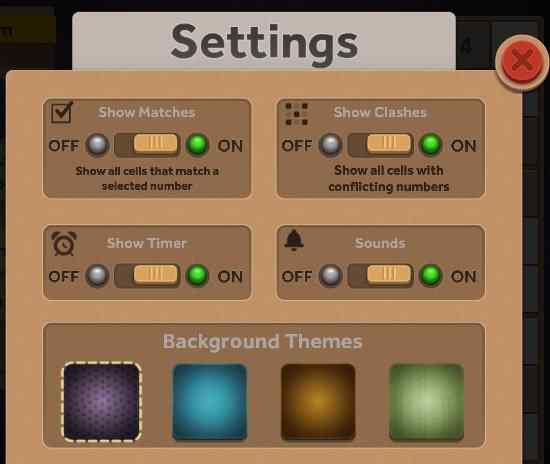
Task: Click the OFF label under Show Matches
Action: coord(63,146)
